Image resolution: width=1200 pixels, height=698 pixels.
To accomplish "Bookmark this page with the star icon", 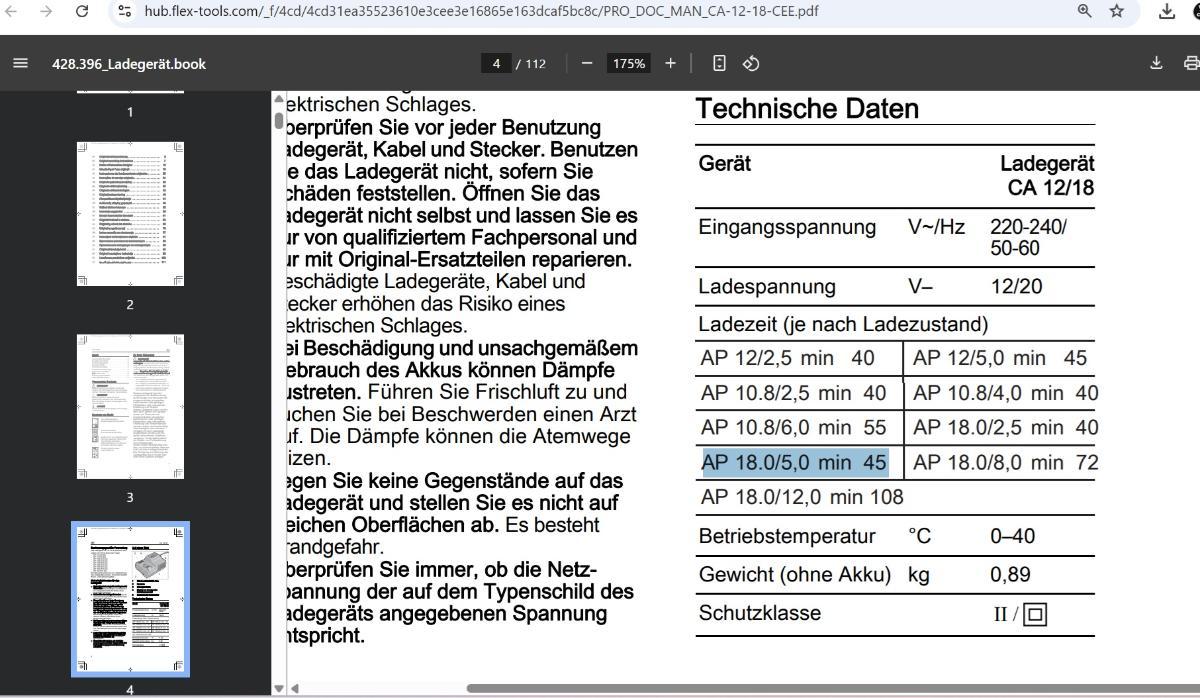I will (1117, 11).
